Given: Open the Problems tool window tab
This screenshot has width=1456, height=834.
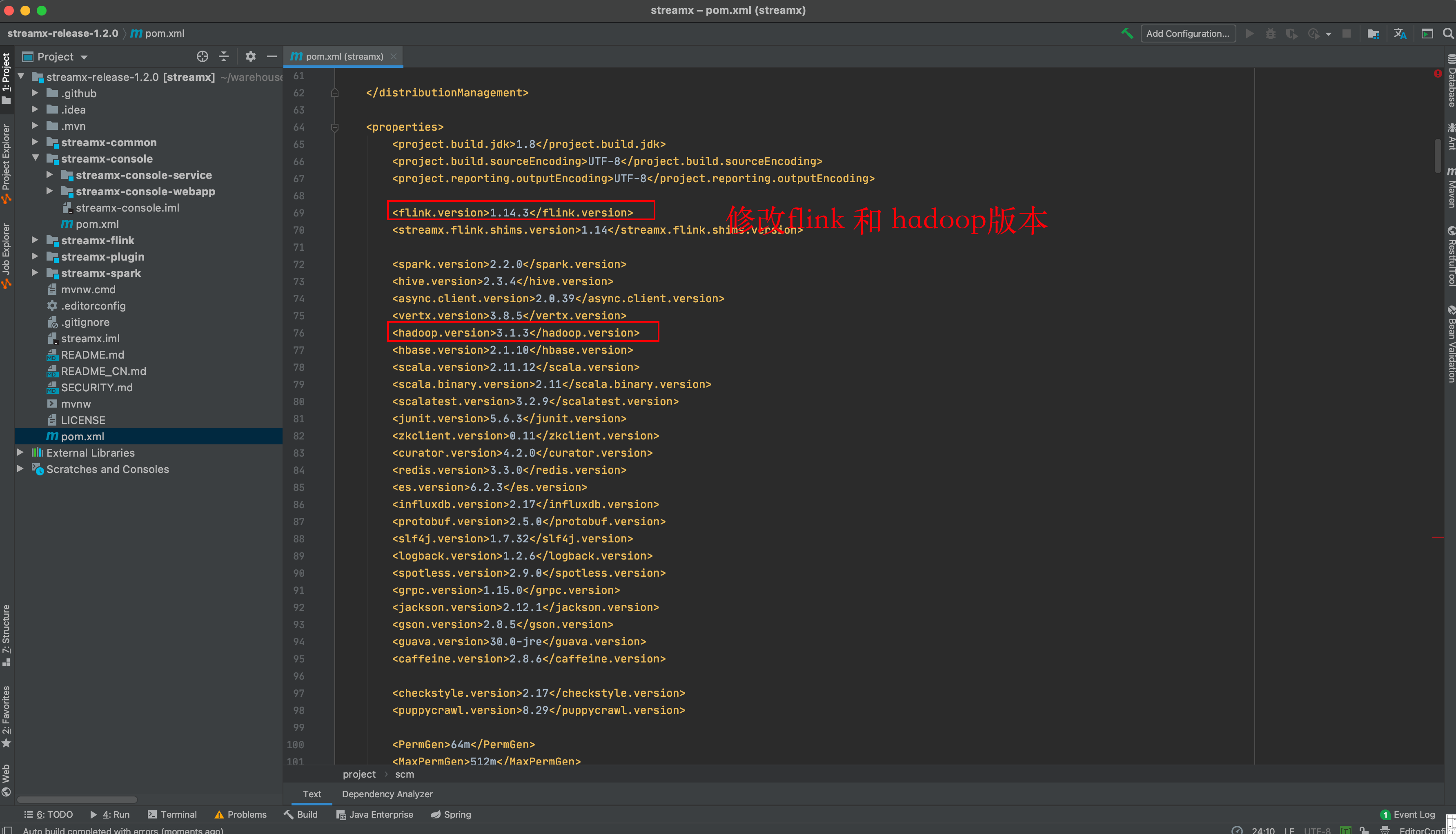Looking at the screenshot, I should pyautogui.click(x=240, y=814).
